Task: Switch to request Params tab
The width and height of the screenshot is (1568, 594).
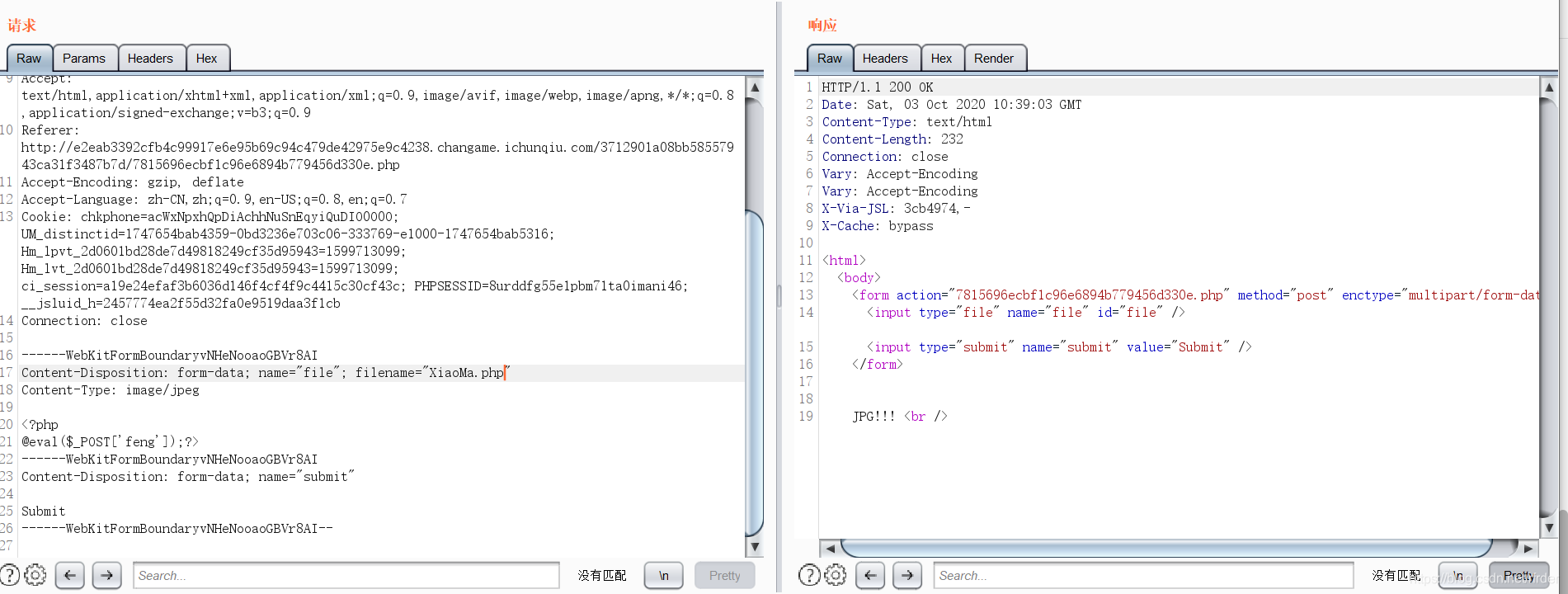Action: [84, 58]
